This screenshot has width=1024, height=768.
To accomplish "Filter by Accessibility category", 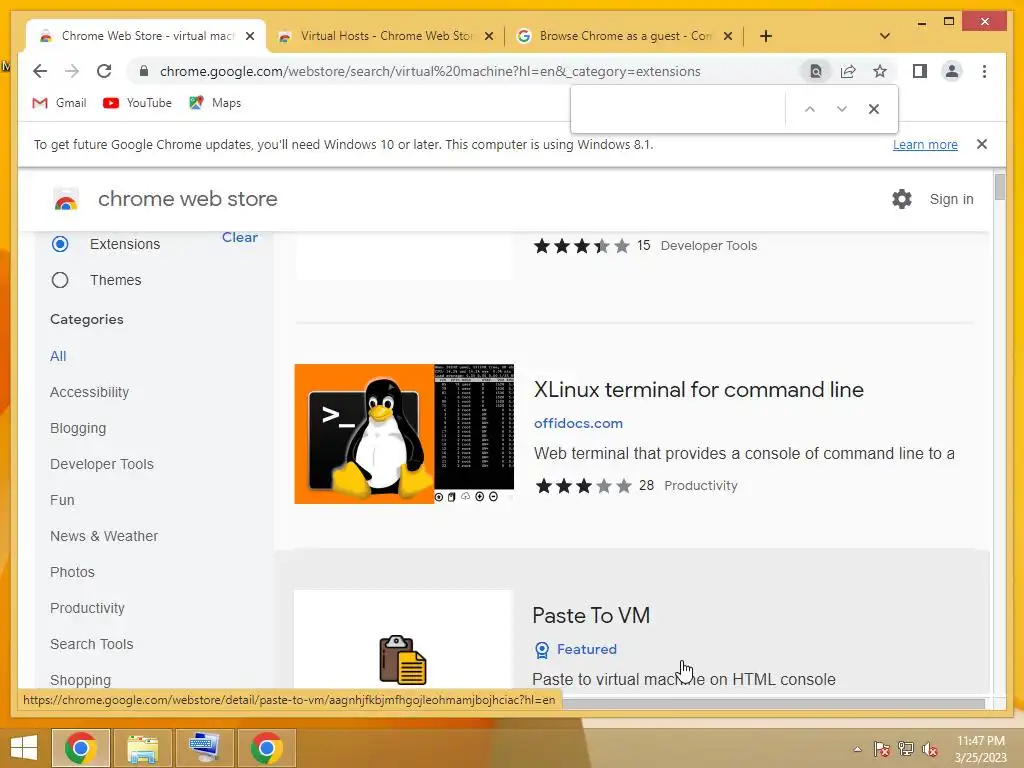I will click(x=89, y=392).
